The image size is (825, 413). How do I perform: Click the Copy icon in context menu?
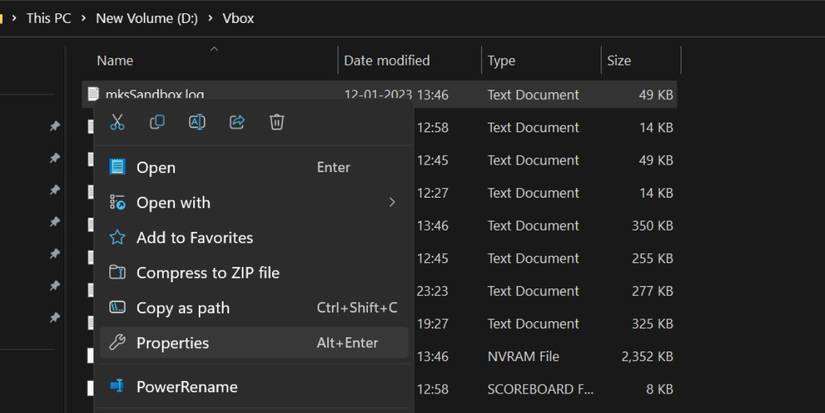157,122
